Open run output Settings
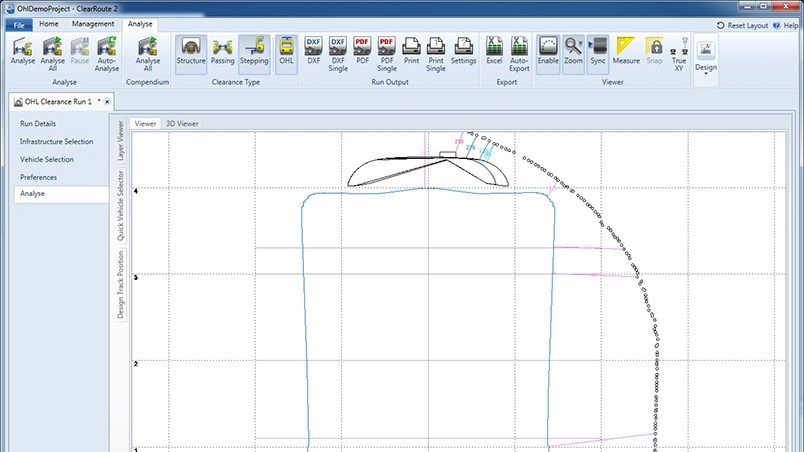 click(x=464, y=51)
